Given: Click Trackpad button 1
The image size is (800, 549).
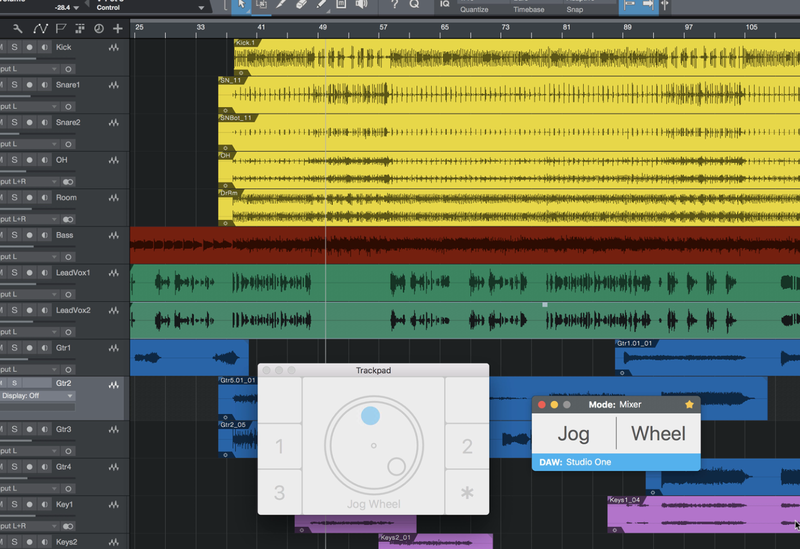Looking at the screenshot, I should click(280, 446).
